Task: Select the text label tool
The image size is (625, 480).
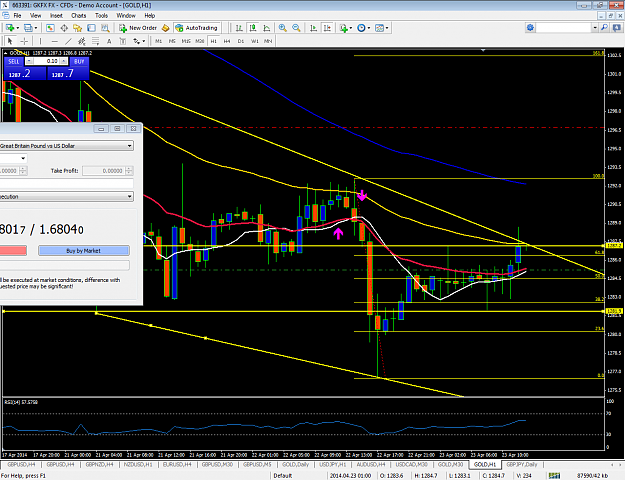Action: [x=109, y=41]
